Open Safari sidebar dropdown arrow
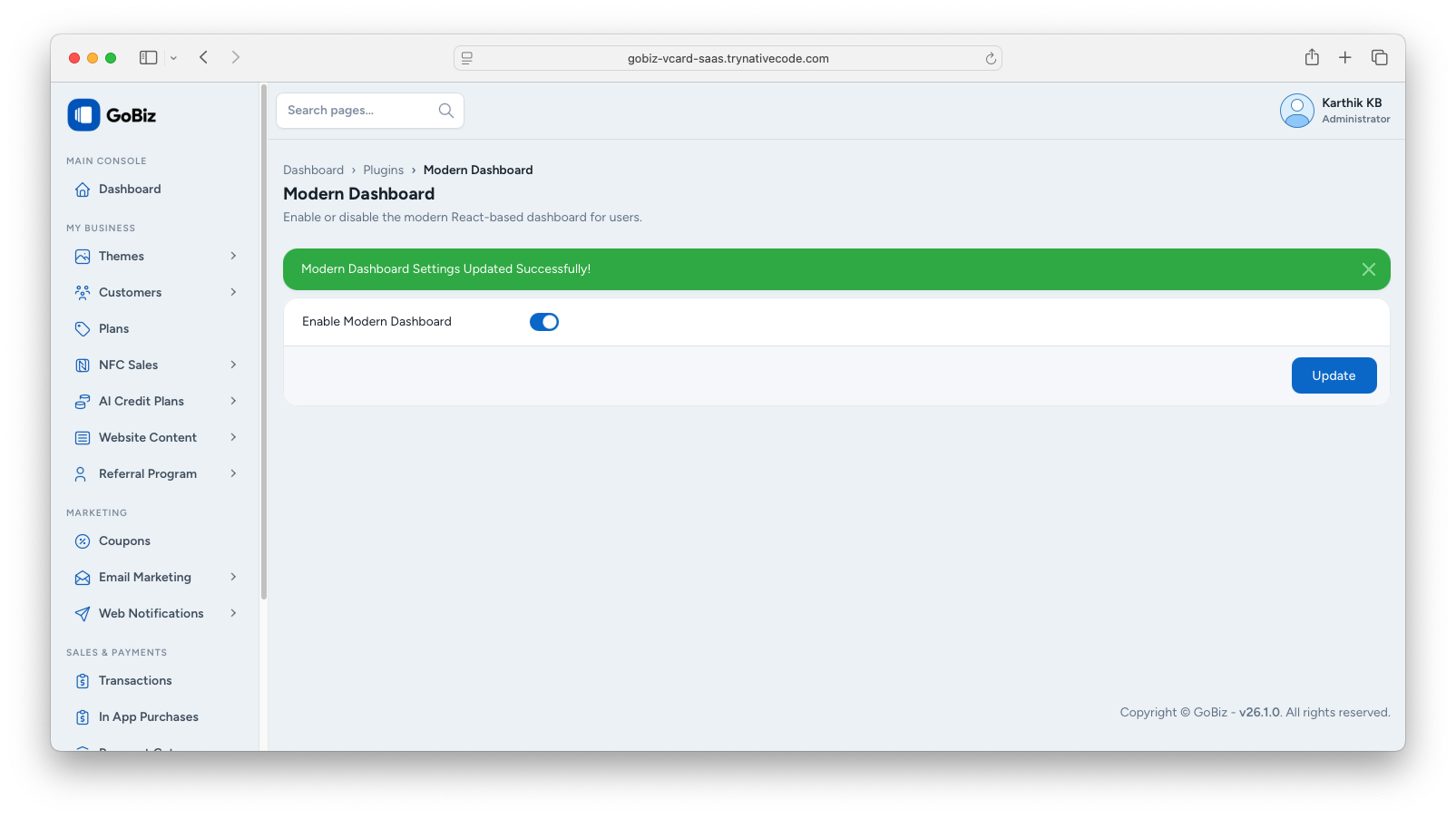 click(x=173, y=58)
